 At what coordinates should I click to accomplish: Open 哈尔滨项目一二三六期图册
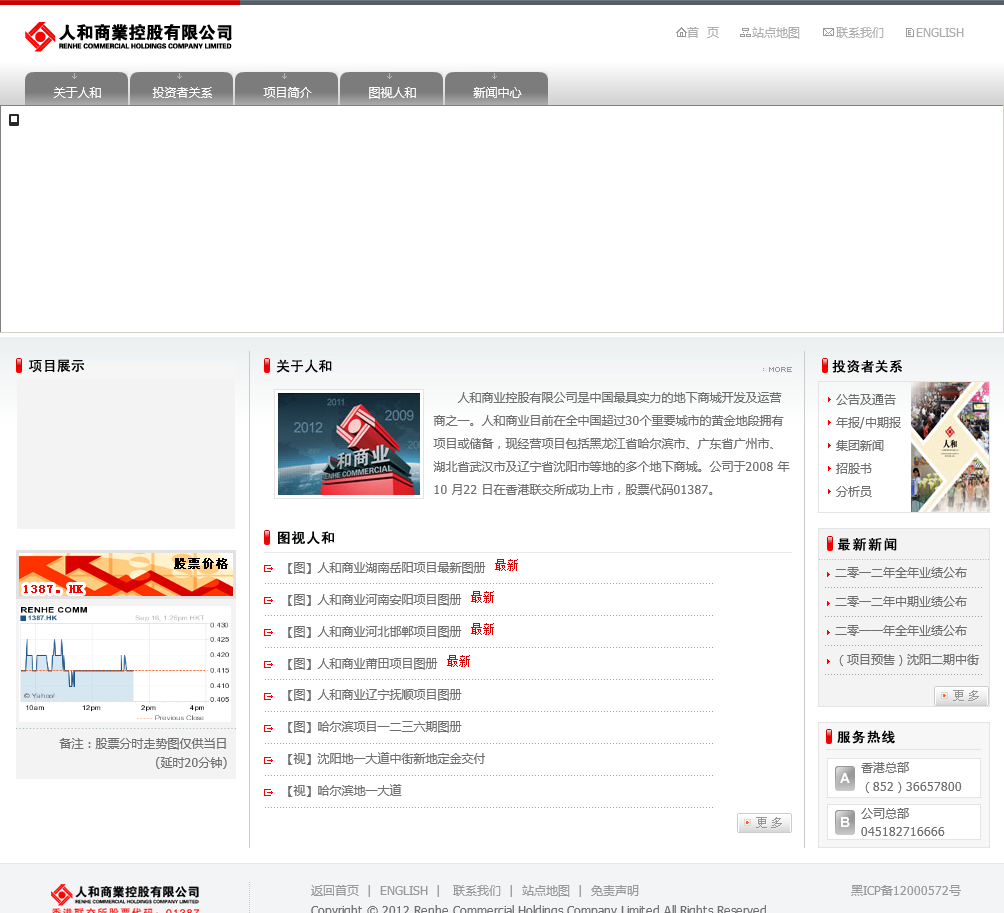point(373,727)
